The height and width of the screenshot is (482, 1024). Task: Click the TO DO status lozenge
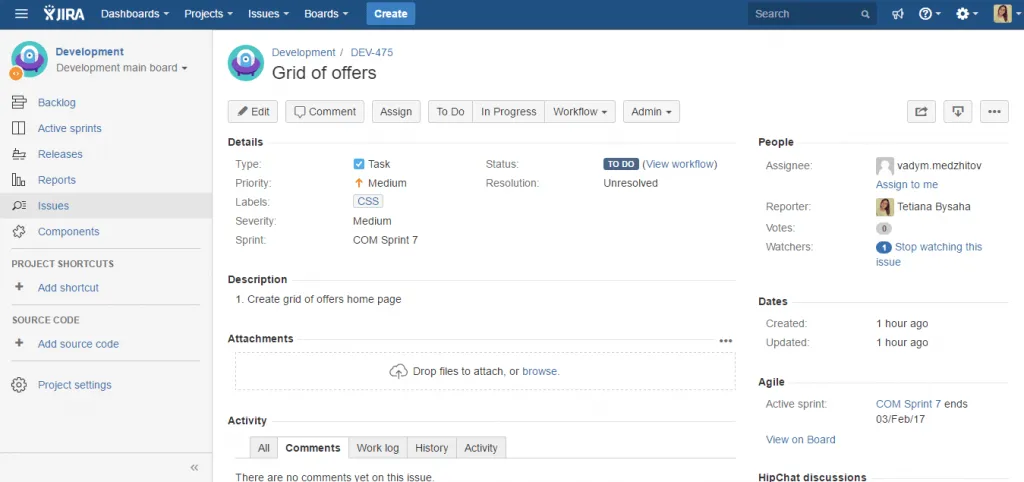tap(621, 165)
